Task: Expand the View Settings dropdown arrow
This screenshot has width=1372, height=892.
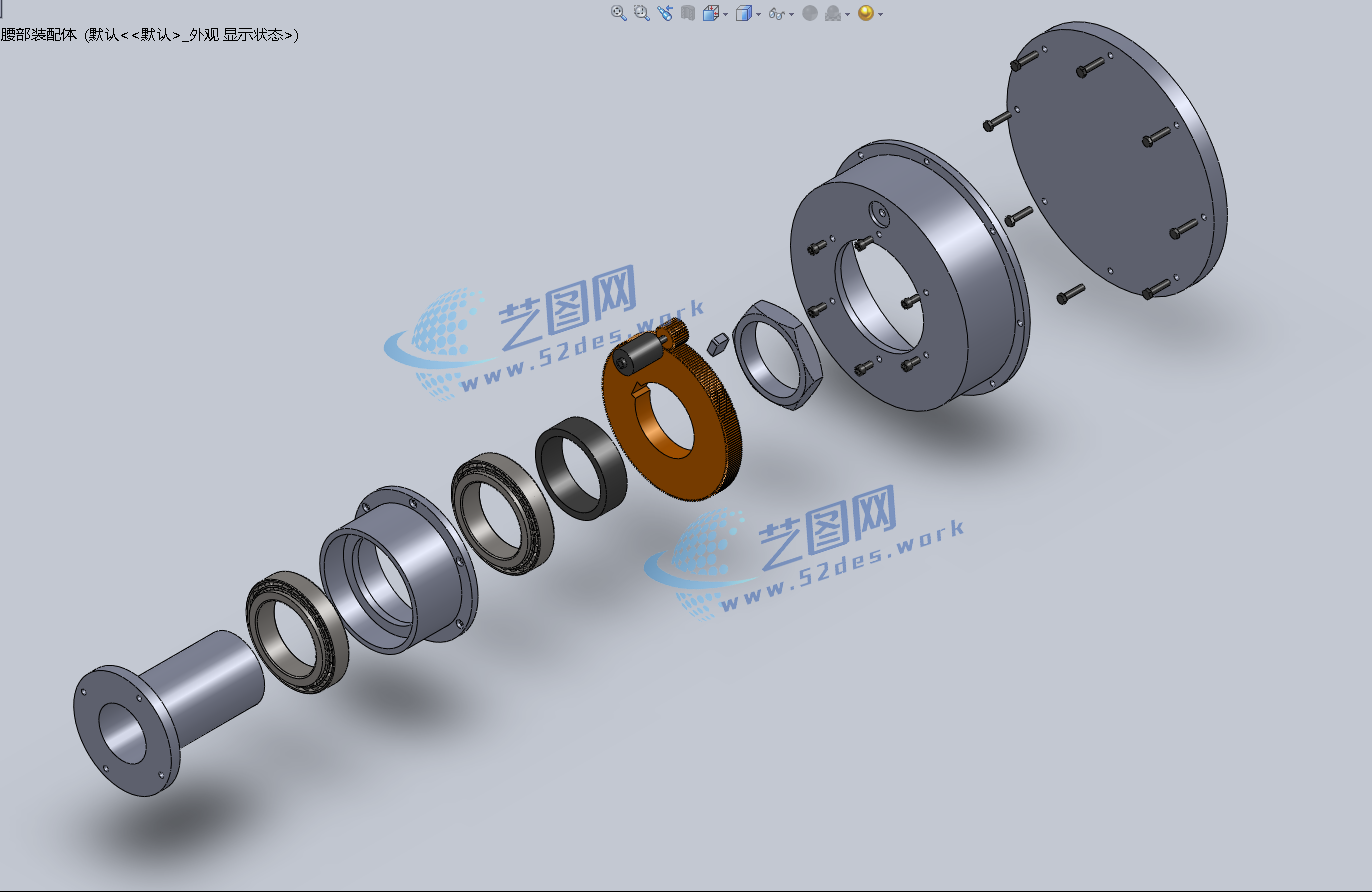Action: [880, 14]
